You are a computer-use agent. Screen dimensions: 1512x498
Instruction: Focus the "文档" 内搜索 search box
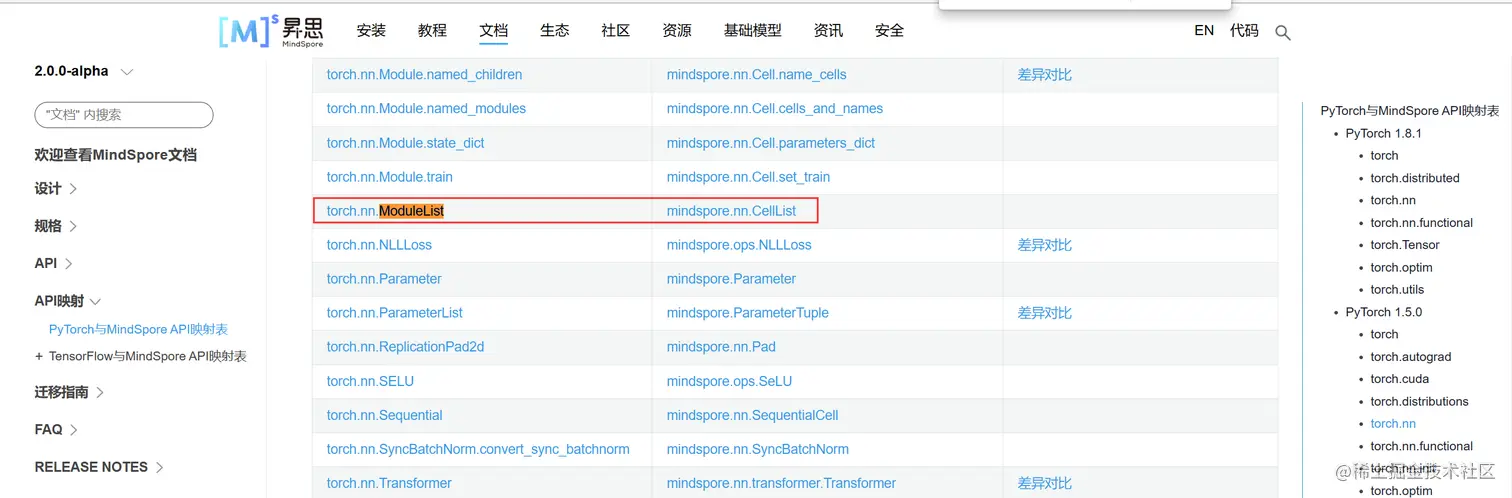pyautogui.click(x=124, y=115)
